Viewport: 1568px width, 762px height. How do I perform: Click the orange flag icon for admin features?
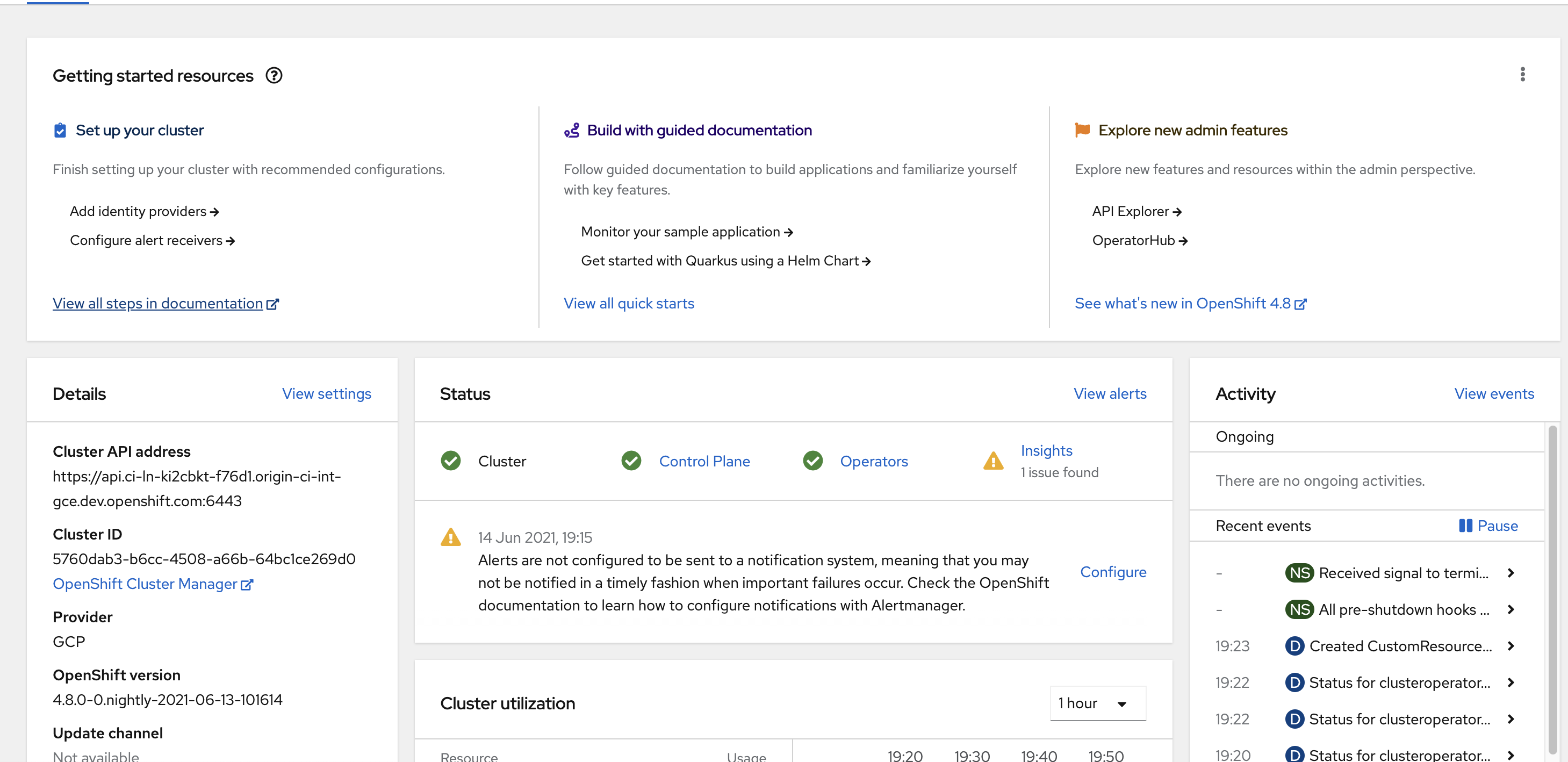click(1082, 130)
